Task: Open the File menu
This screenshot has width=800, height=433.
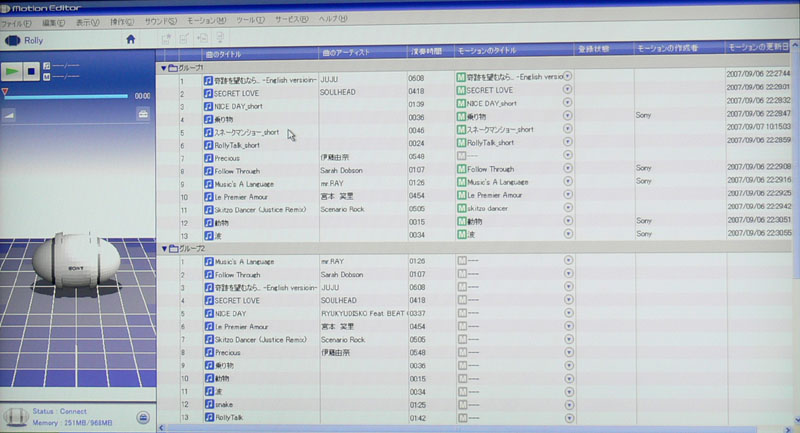Action: (16, 24)
